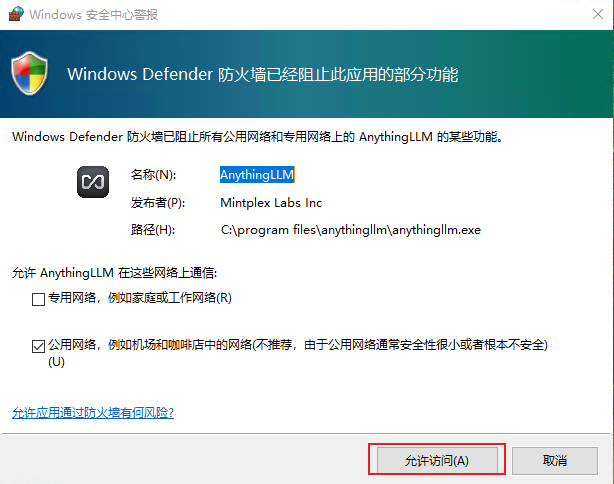The image size is (614, 484).
Task: Click the Windows 安全中心警报 title text
Action: point(94,14)
